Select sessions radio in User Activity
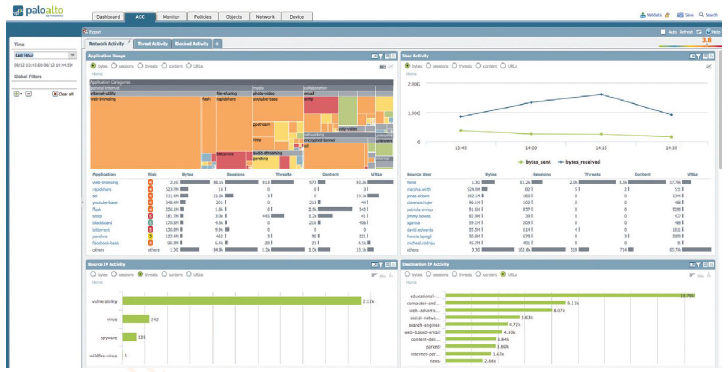The image size is (728, 372). [429, 66]
